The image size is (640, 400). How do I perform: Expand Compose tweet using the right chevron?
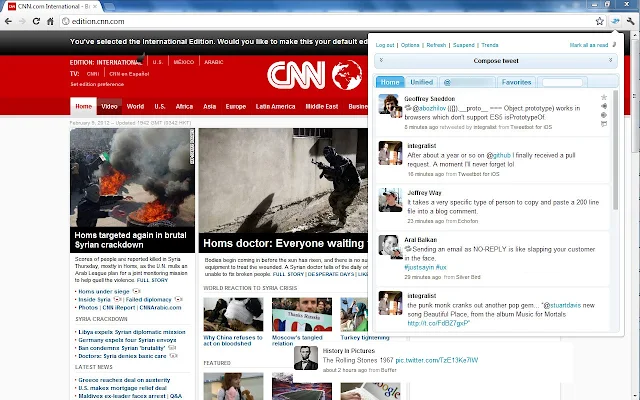[x=611, y=60]
